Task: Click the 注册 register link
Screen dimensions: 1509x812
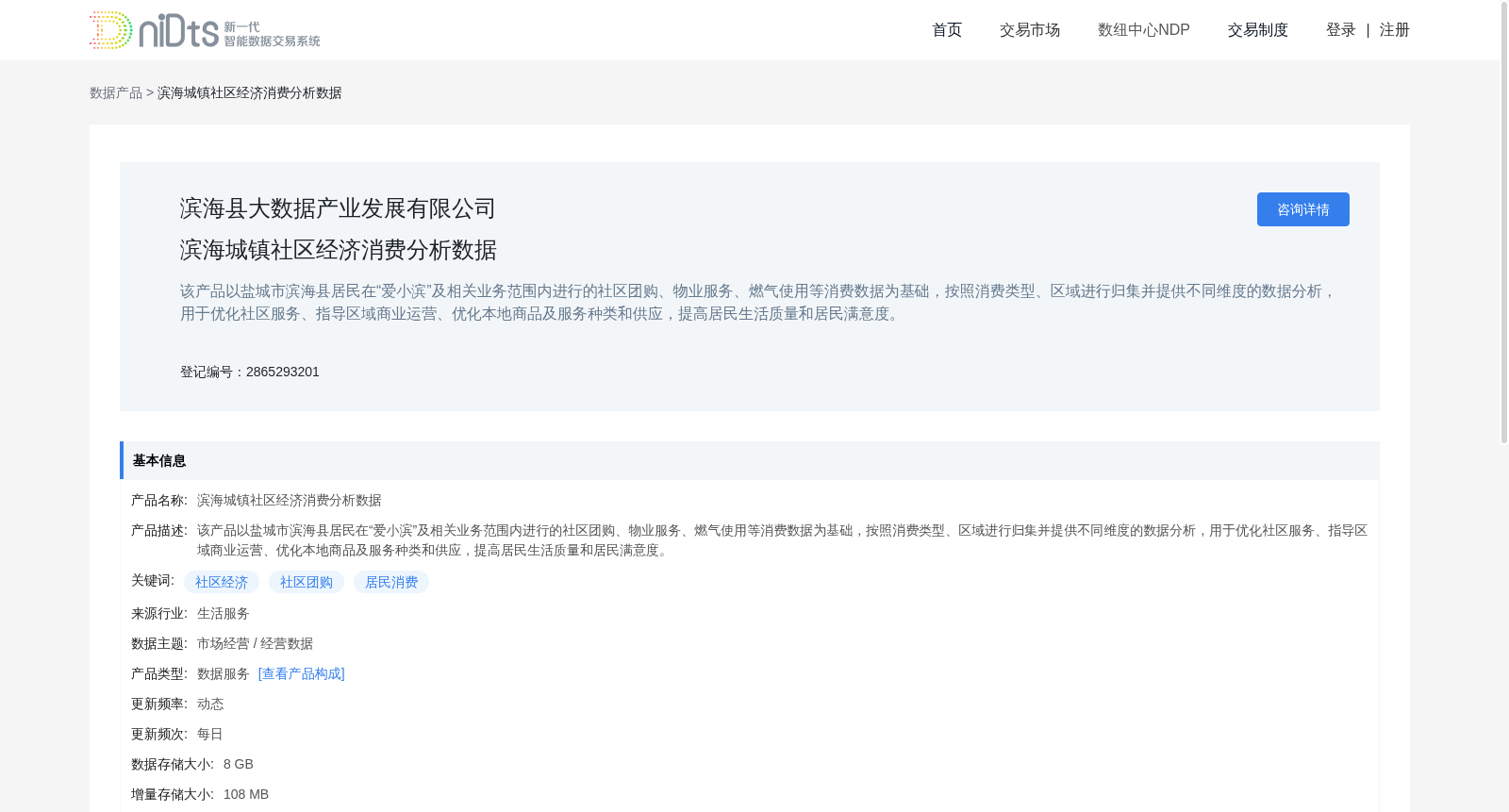Action: (x=1394, y=30)
